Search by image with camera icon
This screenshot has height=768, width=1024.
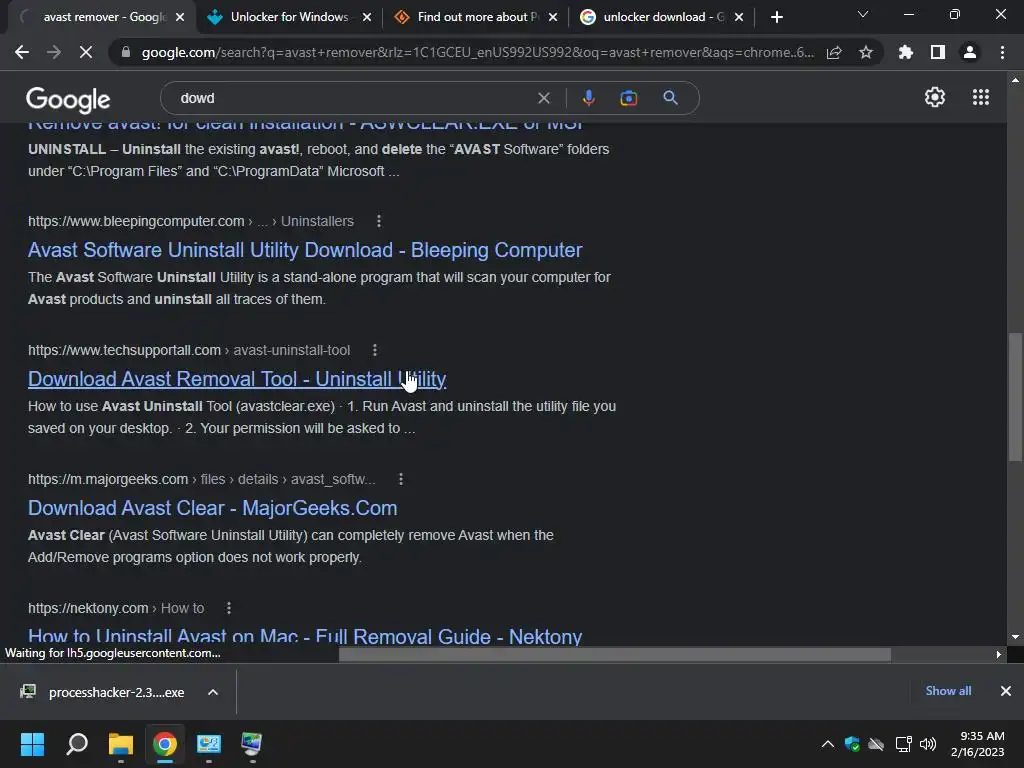point(628,98)
